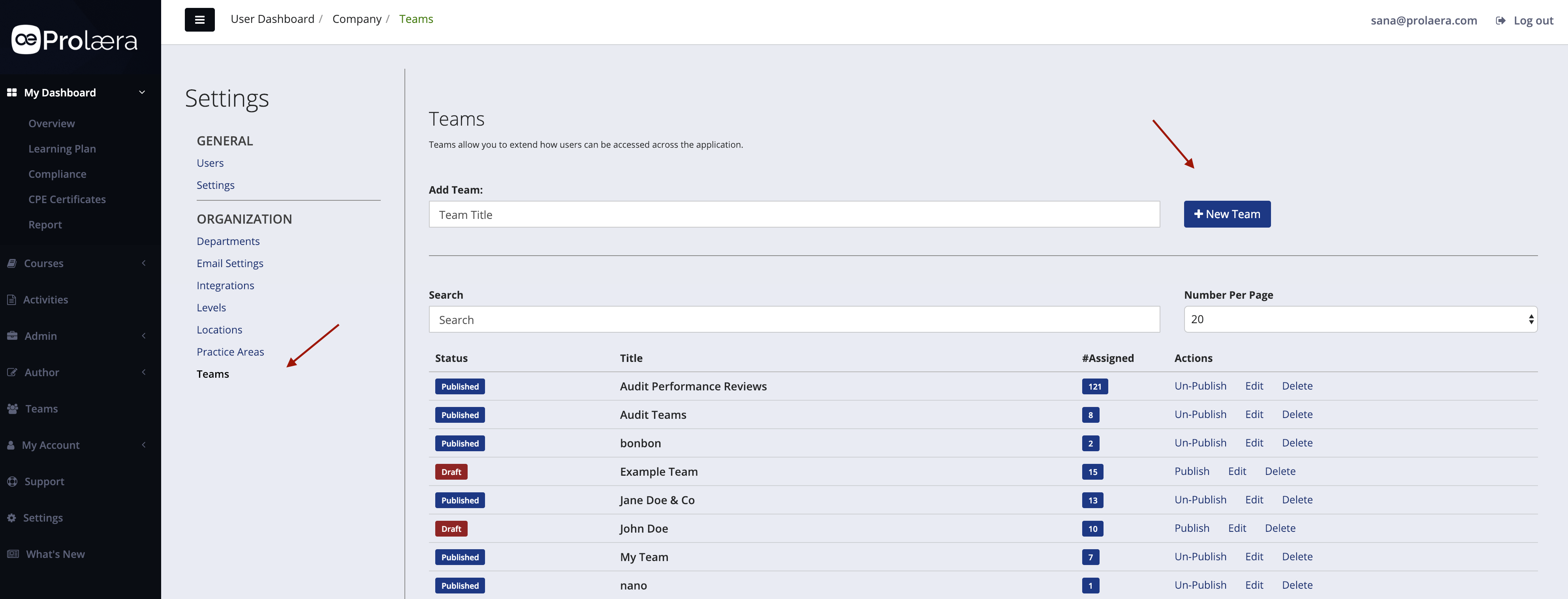Edit the nano team
Image resolution: width=1568 pixels, height=599 pixels.
click(x=1254, y=585)
